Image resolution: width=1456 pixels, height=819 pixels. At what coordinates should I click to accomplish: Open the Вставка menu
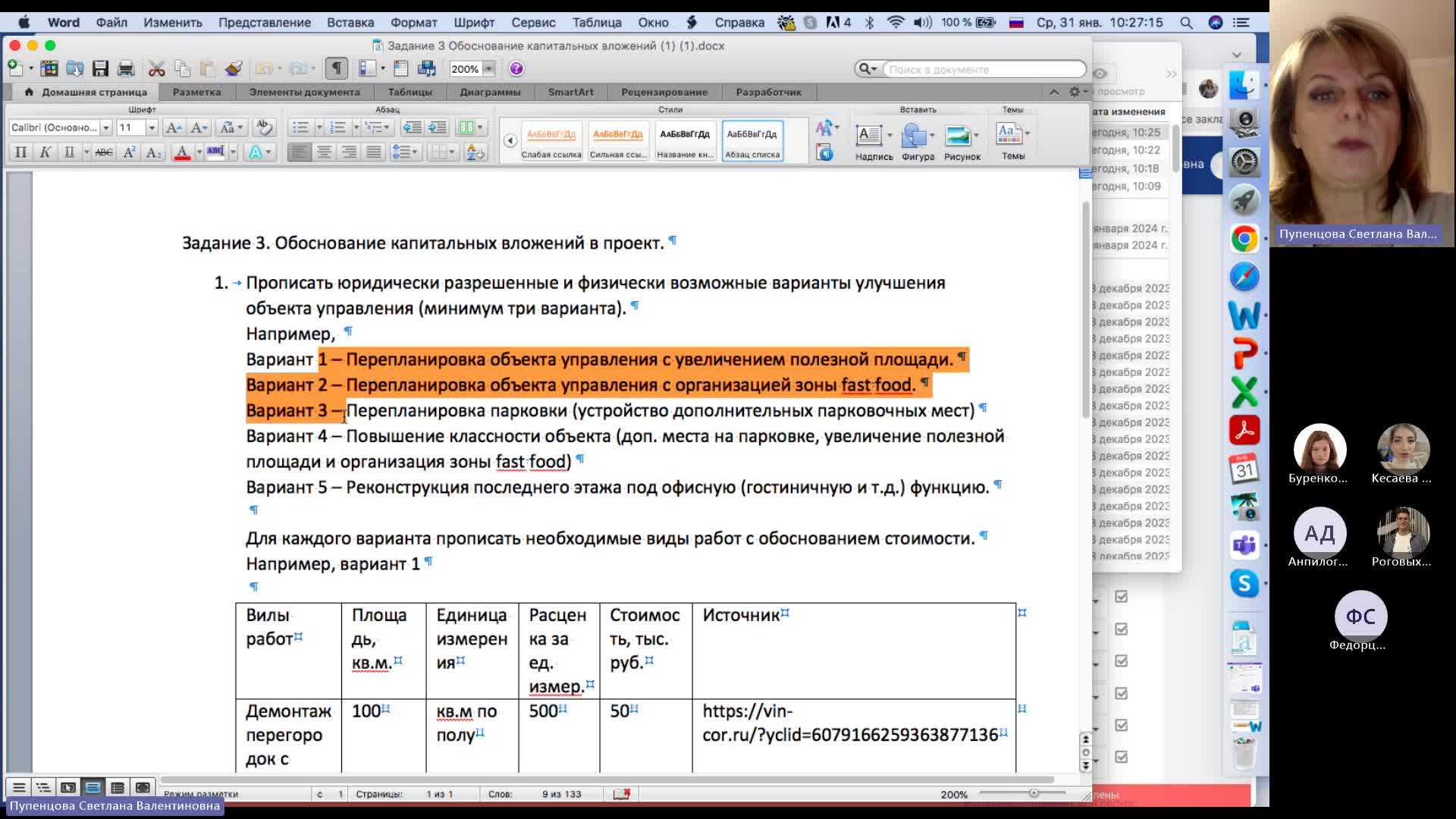coord(350,23)
